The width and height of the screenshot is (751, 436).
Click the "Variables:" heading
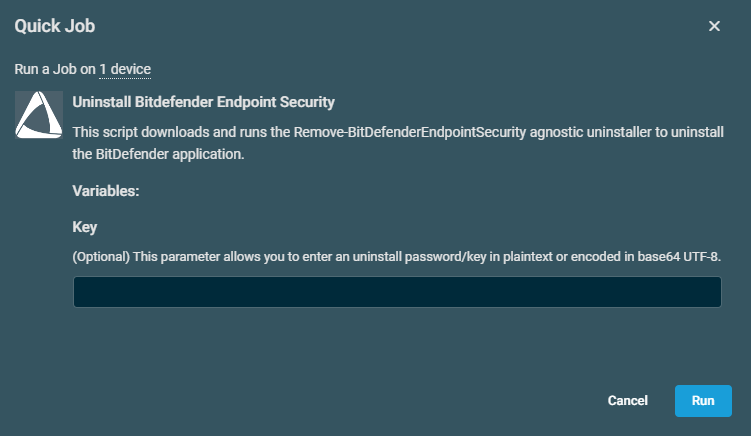pos(106,191)
